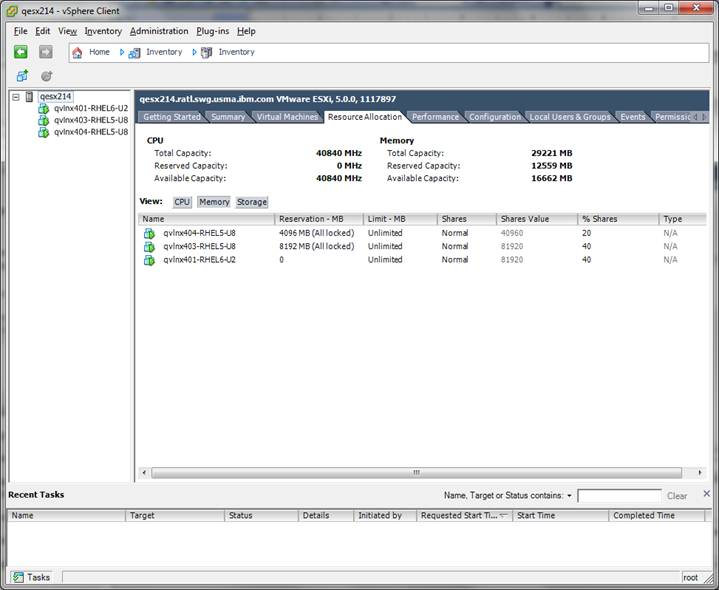Select qvlnx404-RHEL5-U8 in the inventory tree

click(x=91, y=132)
